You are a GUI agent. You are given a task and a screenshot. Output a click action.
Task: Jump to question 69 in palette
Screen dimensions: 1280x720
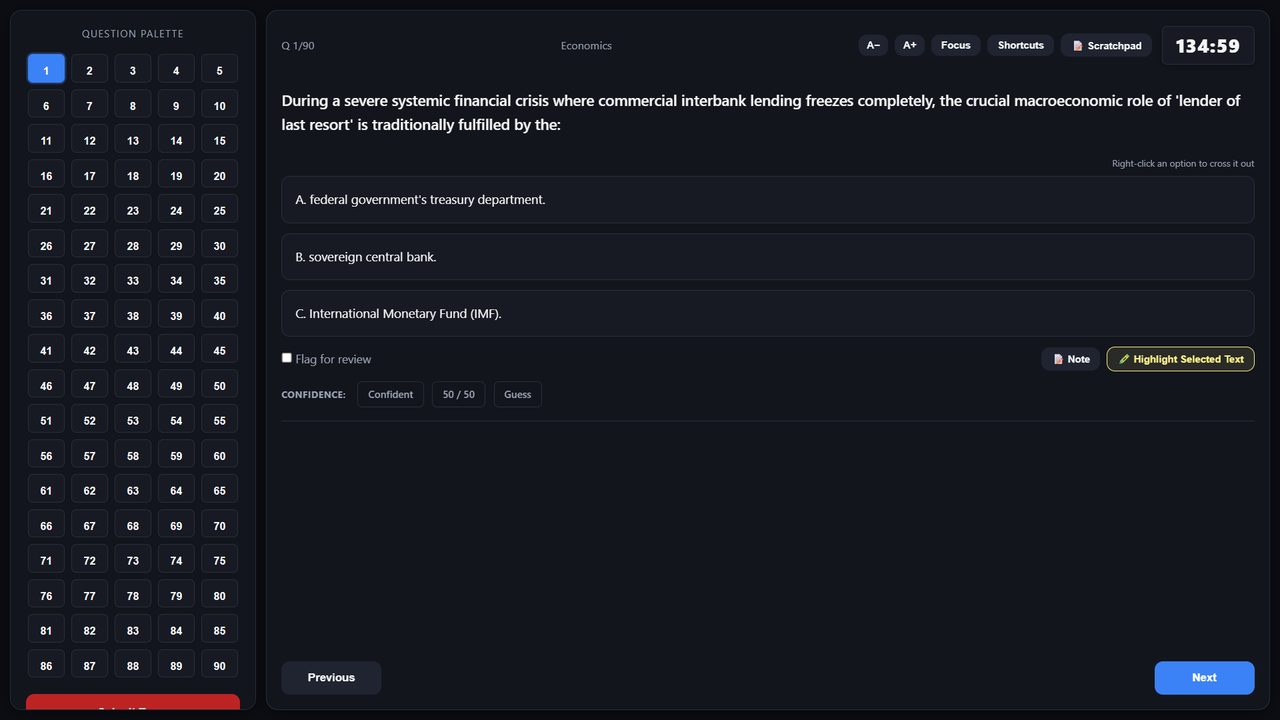pos(176,524)
